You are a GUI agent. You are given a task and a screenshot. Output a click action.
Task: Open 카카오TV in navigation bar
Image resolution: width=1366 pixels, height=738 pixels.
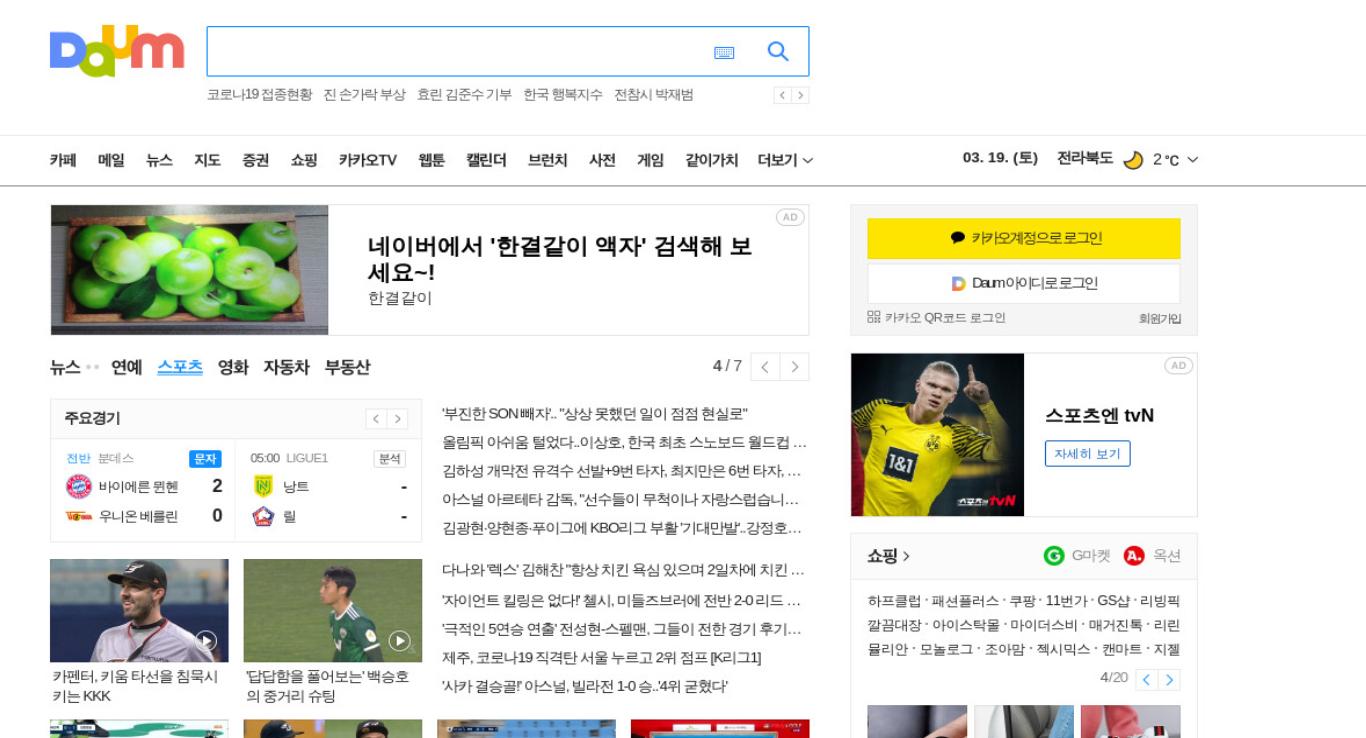(367, 160)
